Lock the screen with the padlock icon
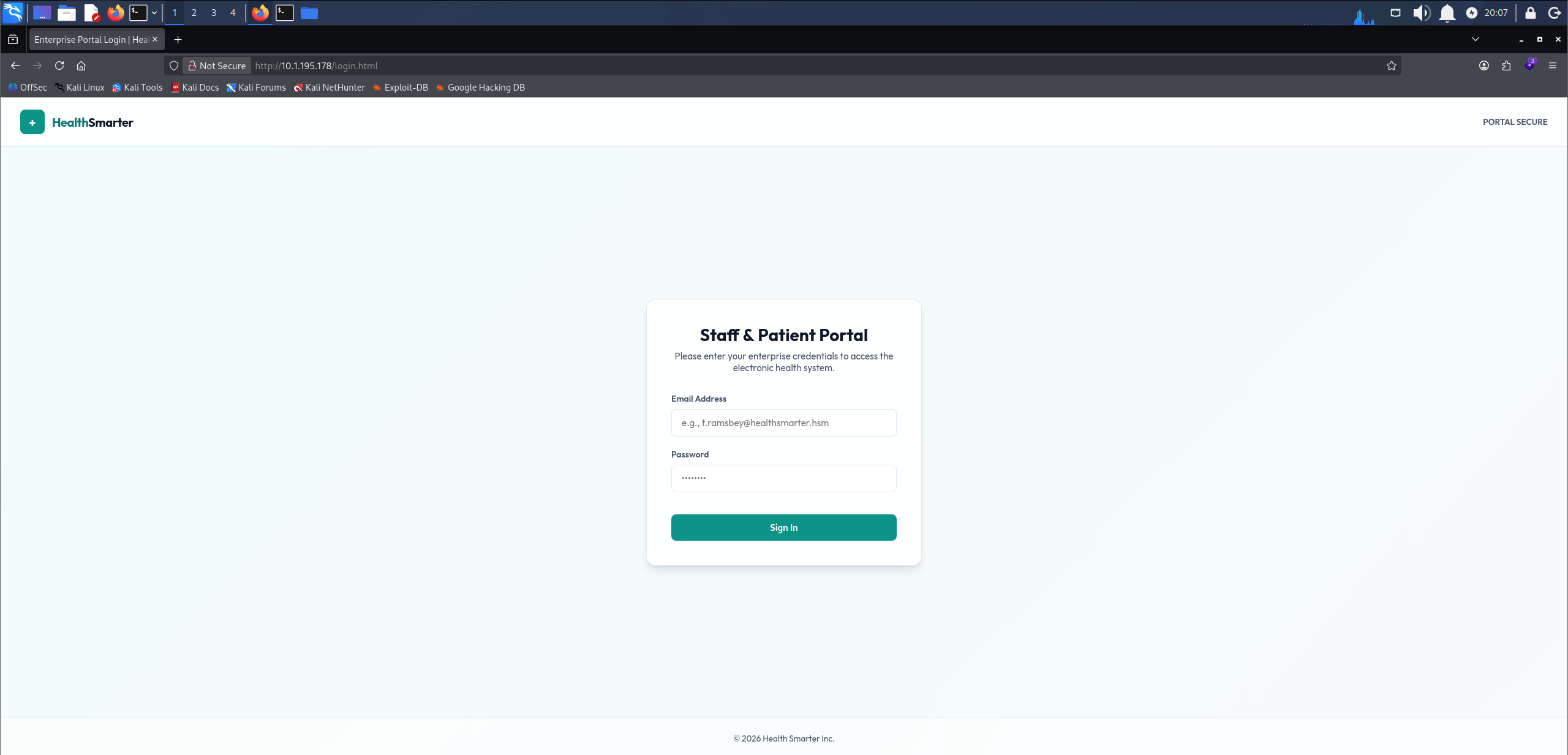Image resolution: width=1568 pixels, height=755 pixels. [1530, 12]
